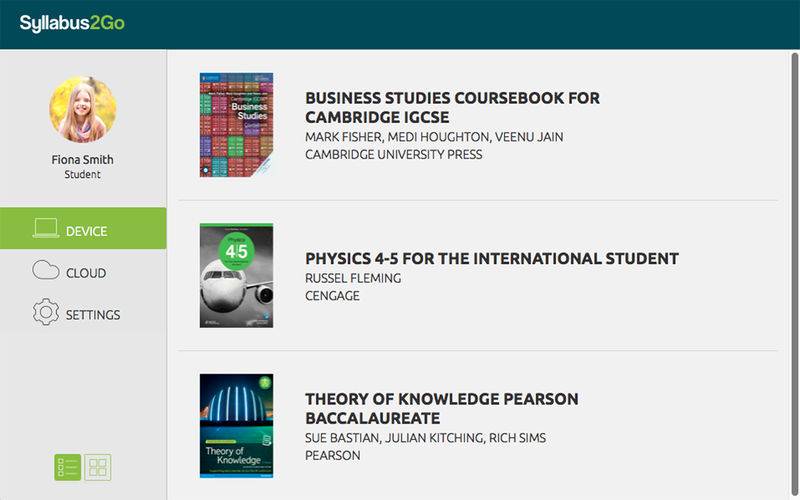Select the CLOUD menu label

pyautogui.click(x=86, y=273)
